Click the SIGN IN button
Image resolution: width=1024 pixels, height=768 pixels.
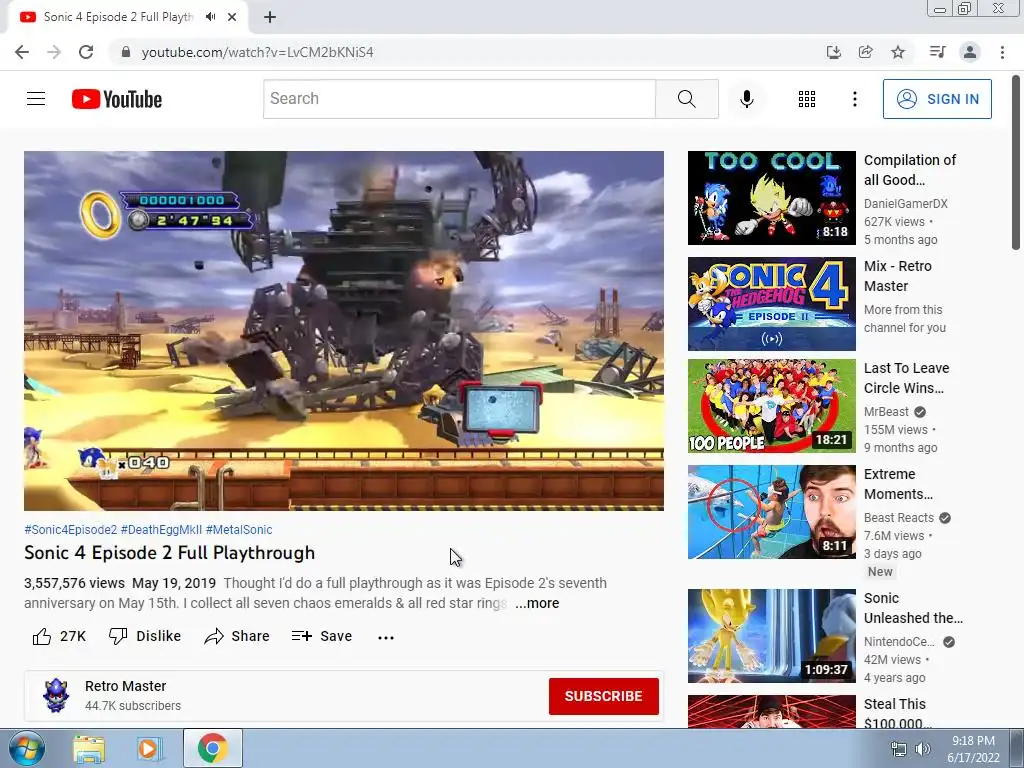[937, 99]
